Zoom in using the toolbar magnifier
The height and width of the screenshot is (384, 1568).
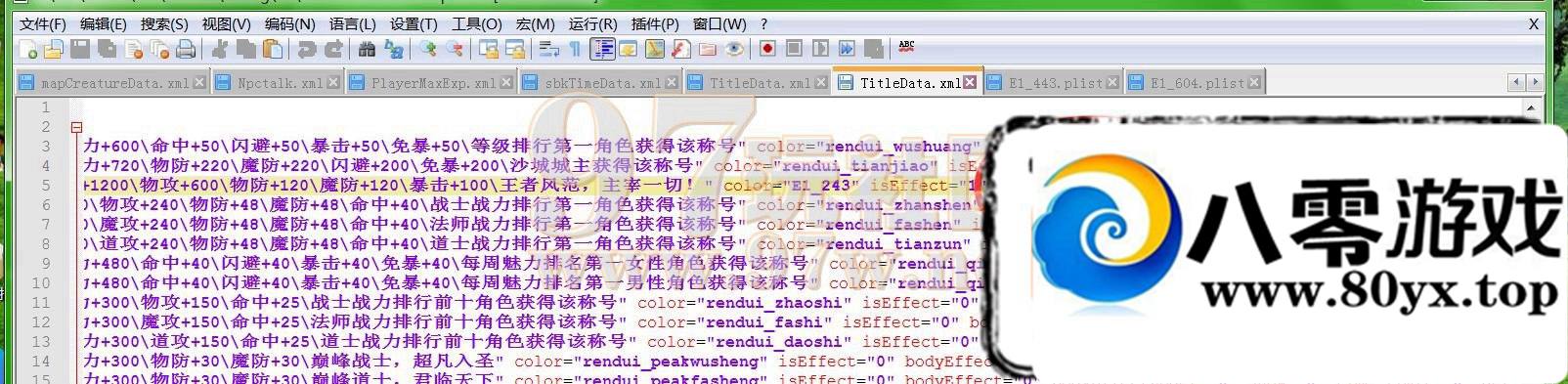pyautogui.click(x=428, y=49)
